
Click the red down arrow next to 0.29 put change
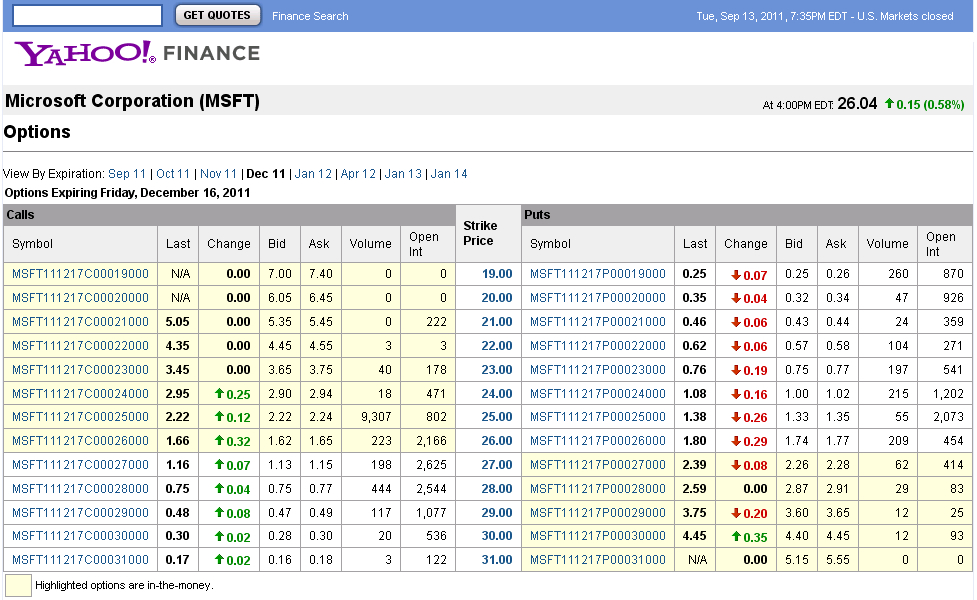(736, 441)
